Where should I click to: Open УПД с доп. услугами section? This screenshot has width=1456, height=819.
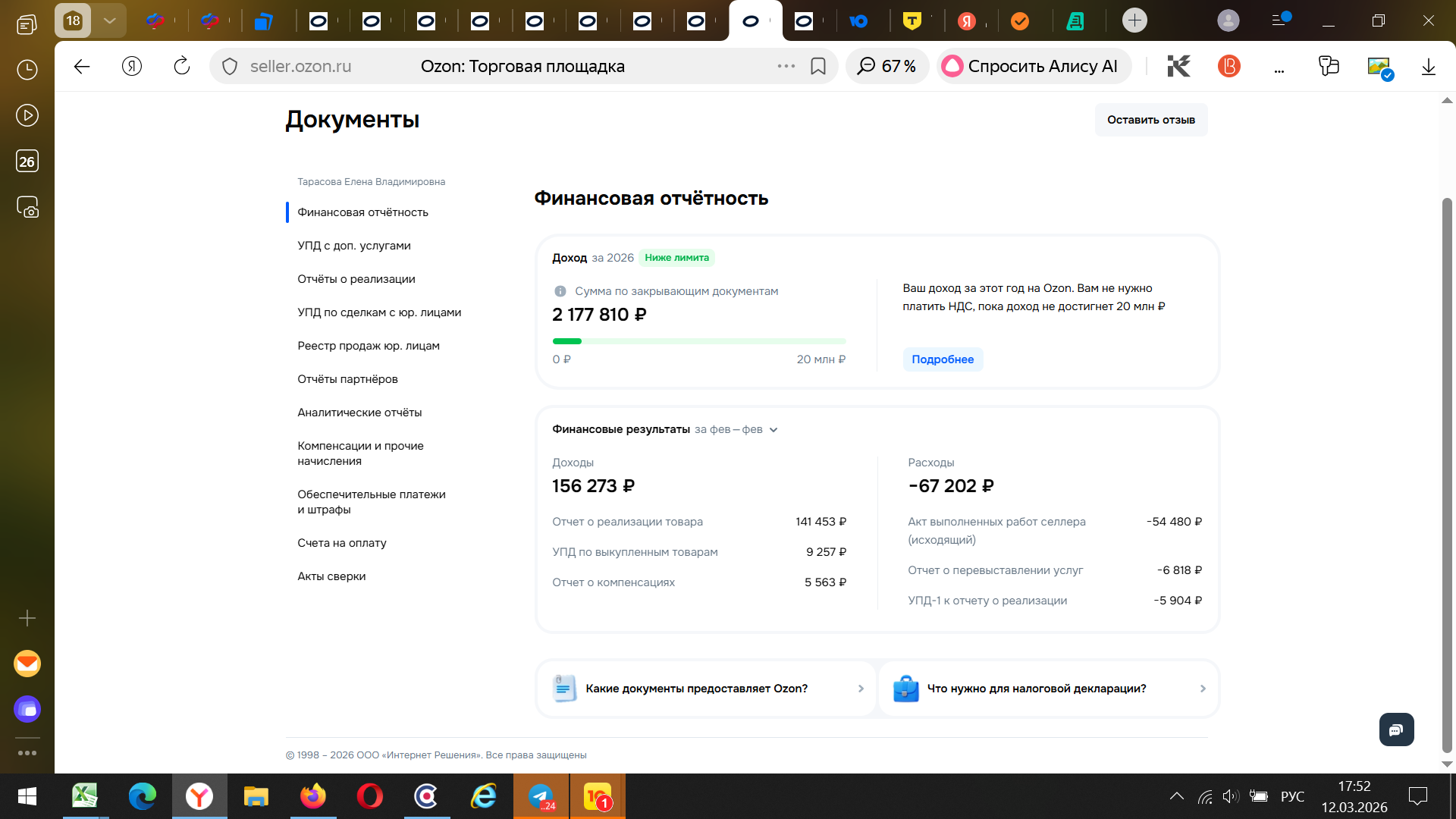[x=353, y=246]
